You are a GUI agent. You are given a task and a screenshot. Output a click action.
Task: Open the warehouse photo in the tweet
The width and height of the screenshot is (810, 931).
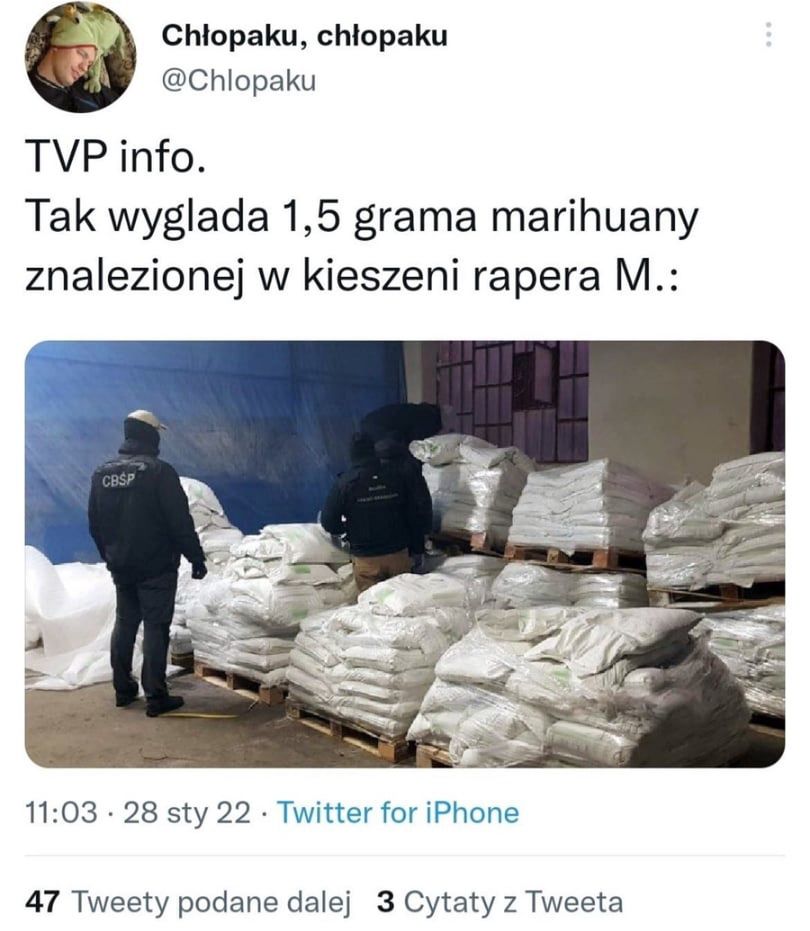pyautogui.click(x=404, y=553)
